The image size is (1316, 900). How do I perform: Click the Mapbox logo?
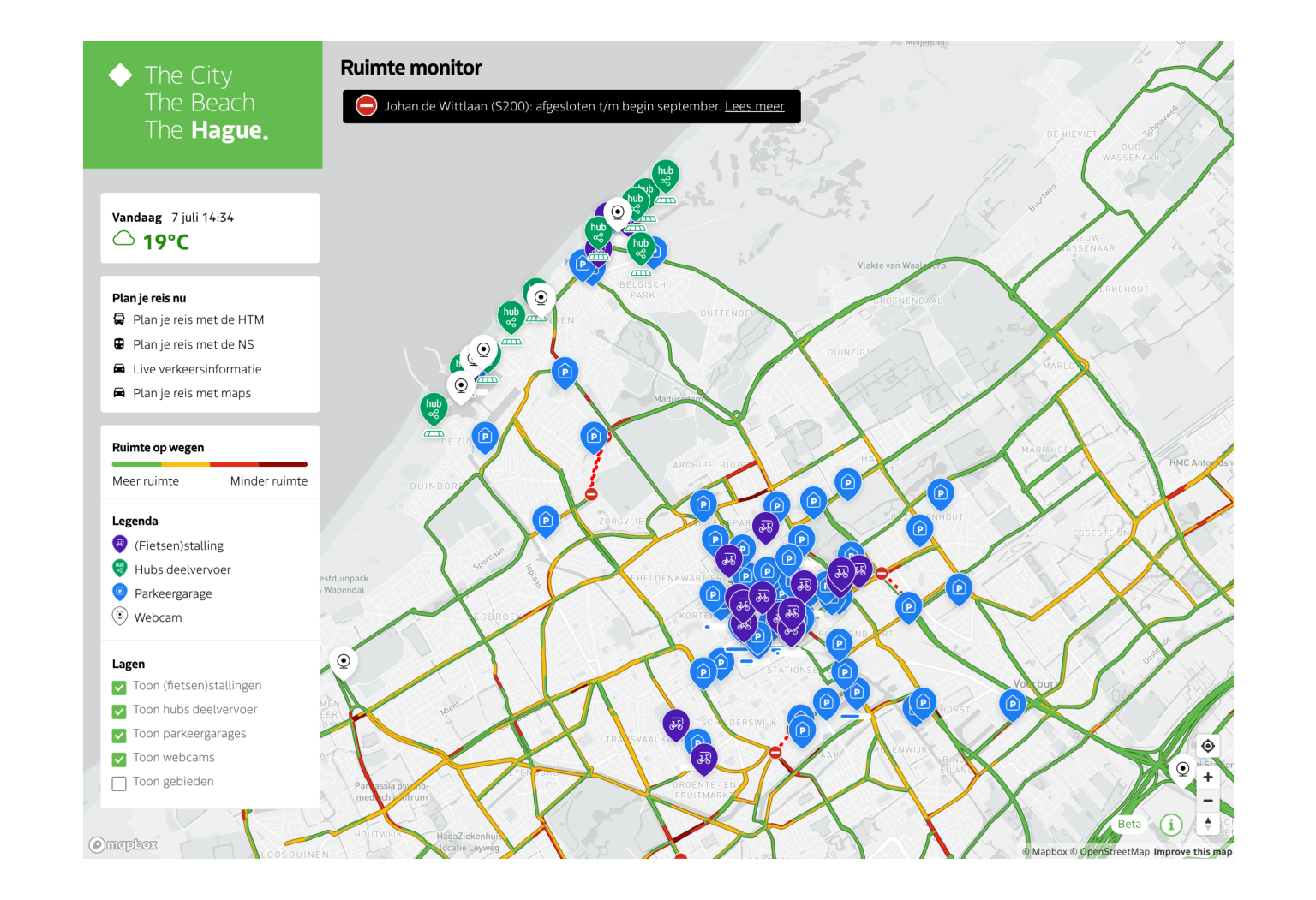click(123, 845)
